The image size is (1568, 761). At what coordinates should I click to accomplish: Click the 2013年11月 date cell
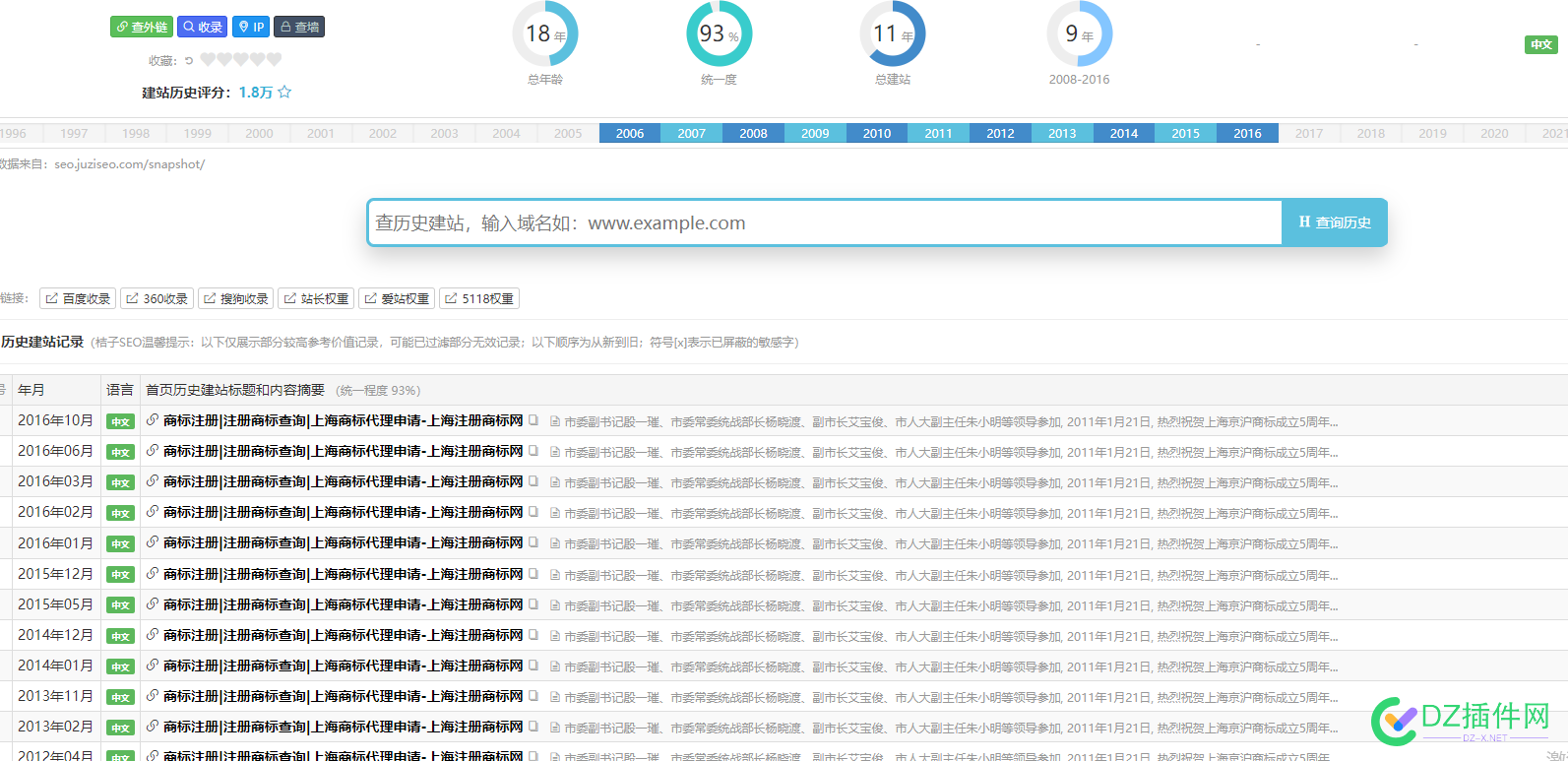(55, 696)
